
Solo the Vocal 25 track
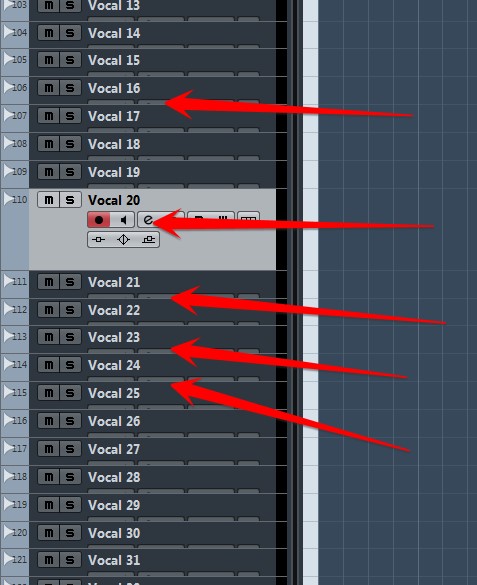70,392
